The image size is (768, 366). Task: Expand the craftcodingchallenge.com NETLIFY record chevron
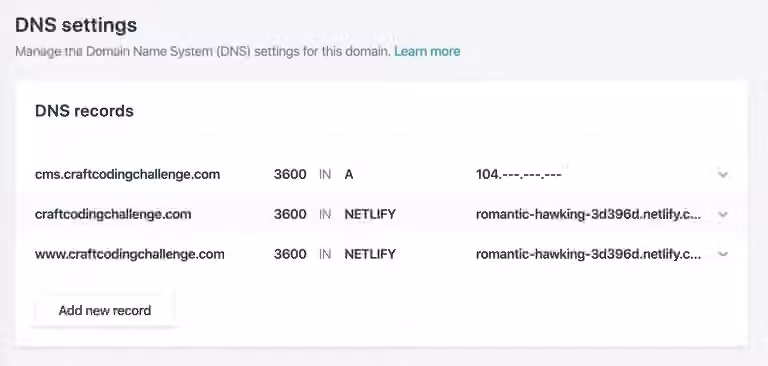click(722, 215)
